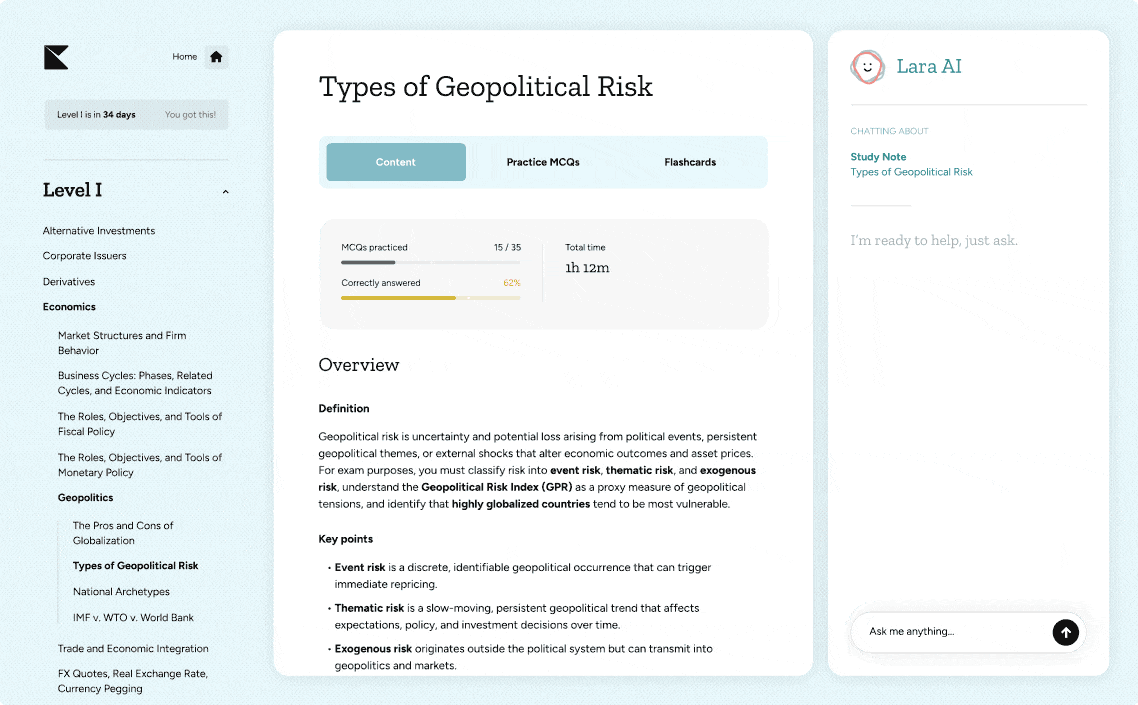
Task: Open the Flashcards tab
Action: pyautogui.click(x=690, y=162)
